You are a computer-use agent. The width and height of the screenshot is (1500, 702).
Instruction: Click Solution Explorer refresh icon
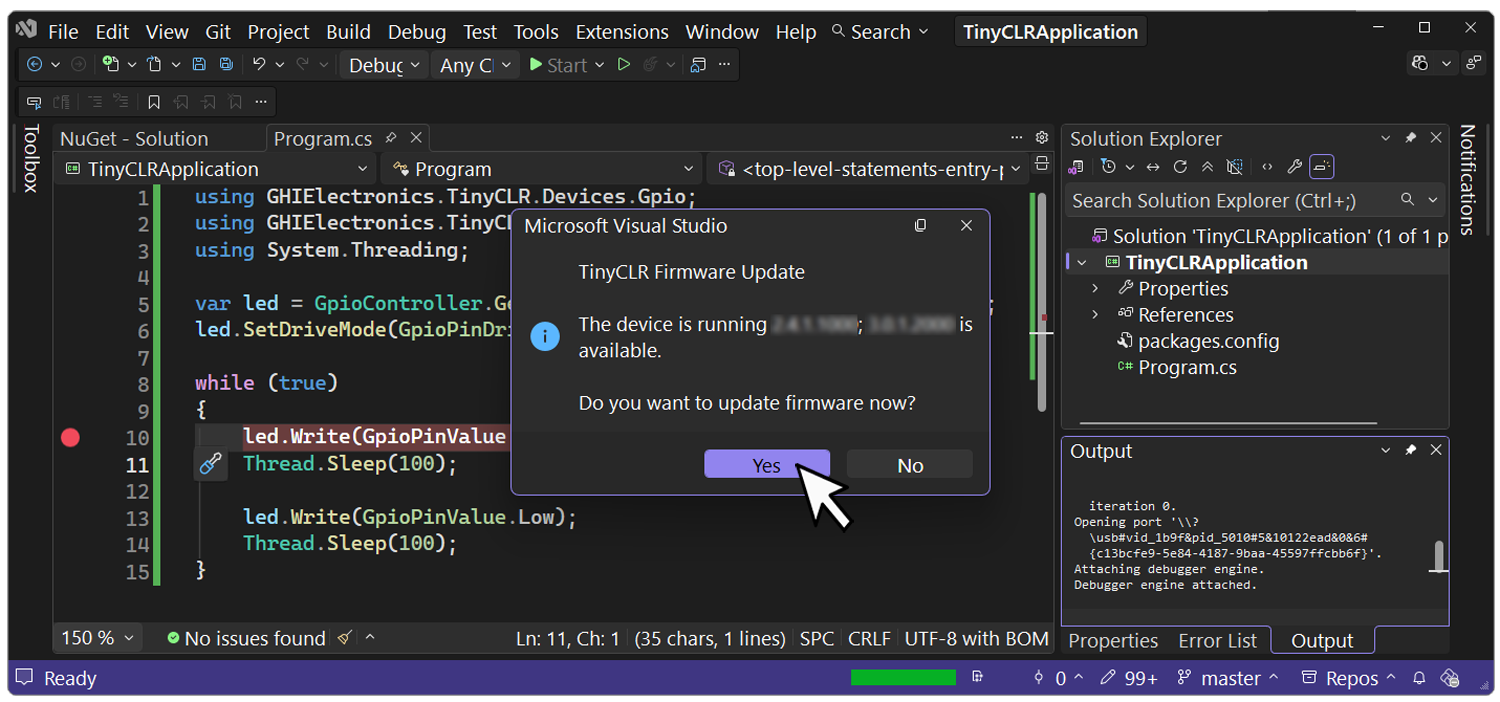pyautogui.click(x=1180, y=167)
